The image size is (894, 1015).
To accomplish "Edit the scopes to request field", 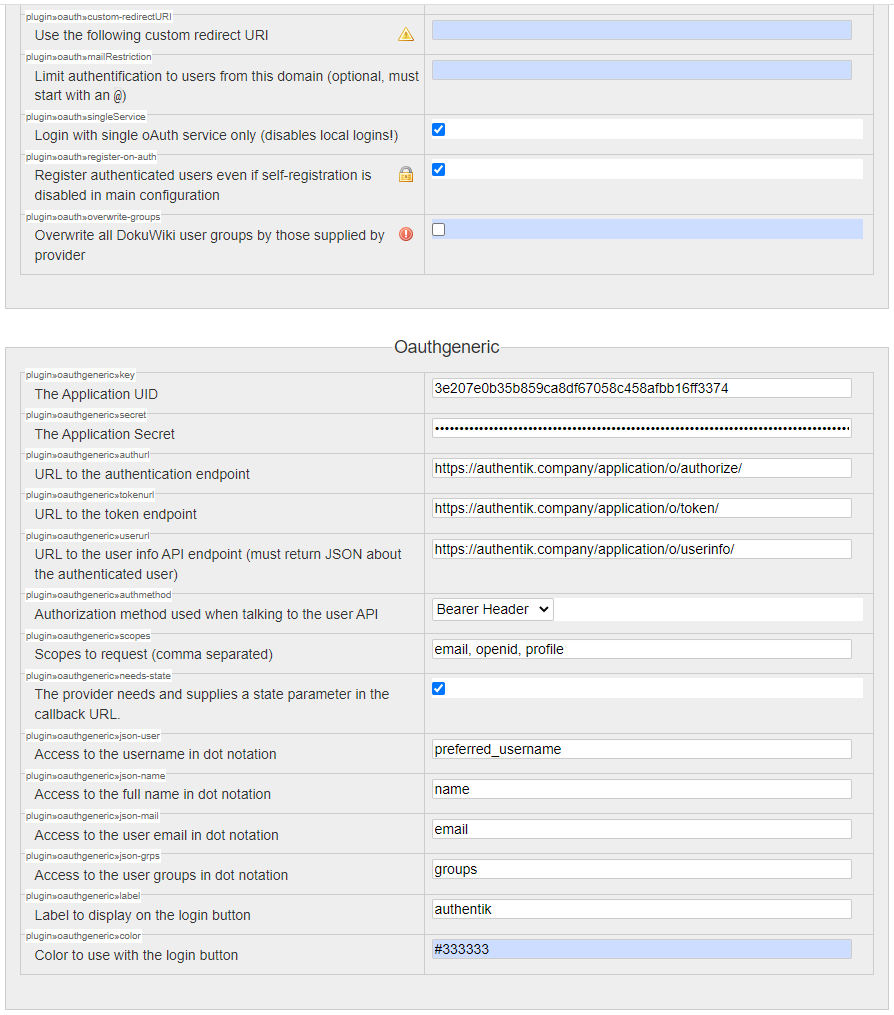I will (641, 648).
